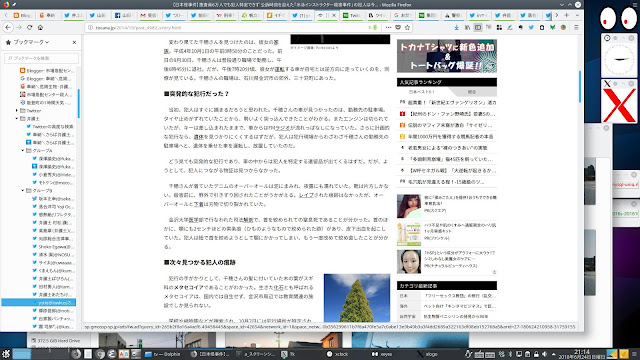640x360 pixels.
Task: Click the メタセコイア link in article
Action: pyautogui.click(x=189, y=287)
